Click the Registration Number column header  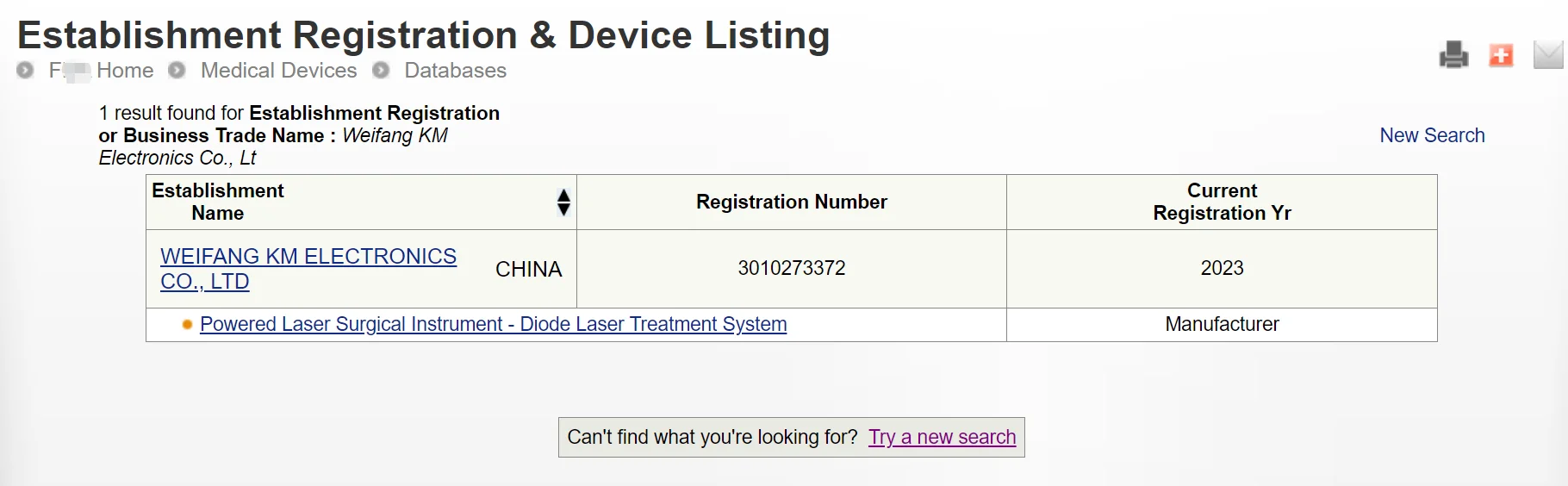[x=791, y=202]
